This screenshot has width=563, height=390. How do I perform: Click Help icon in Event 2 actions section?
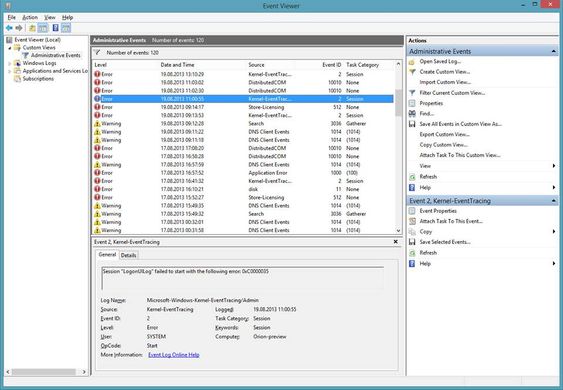[x=412, y=264]
